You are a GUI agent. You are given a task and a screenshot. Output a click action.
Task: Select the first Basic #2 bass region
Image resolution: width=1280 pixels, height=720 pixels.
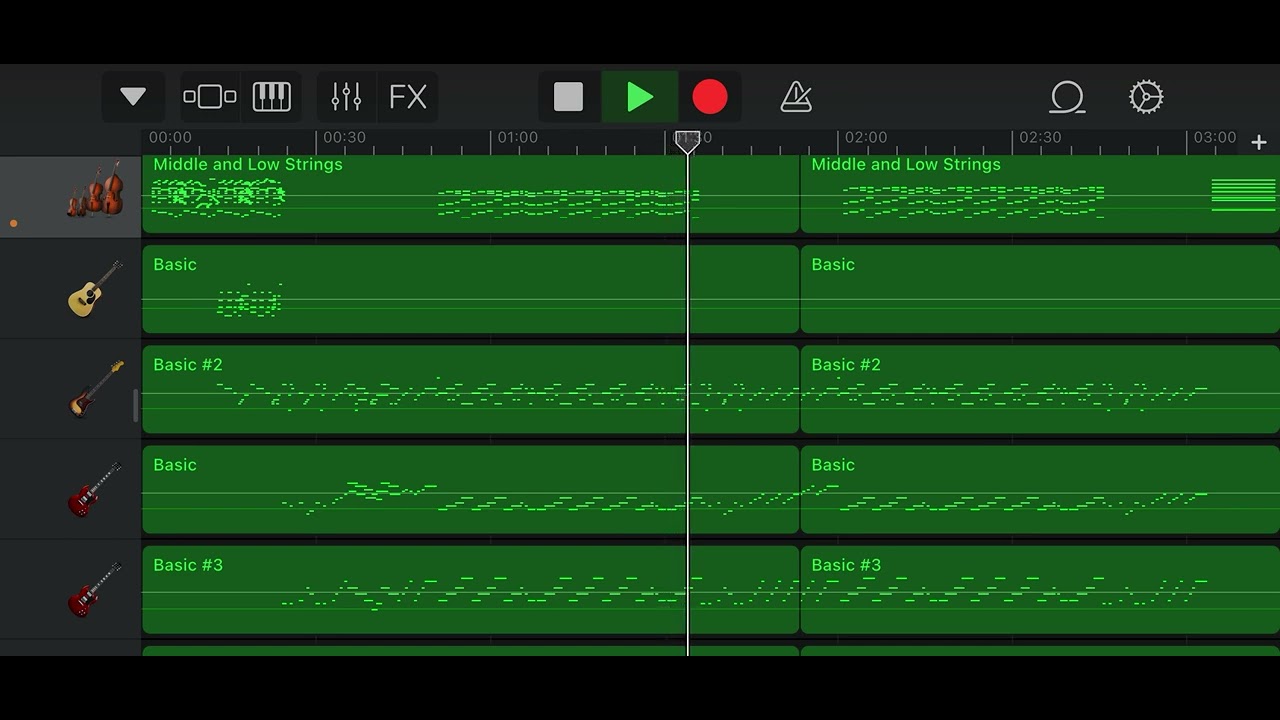[471, 389]
